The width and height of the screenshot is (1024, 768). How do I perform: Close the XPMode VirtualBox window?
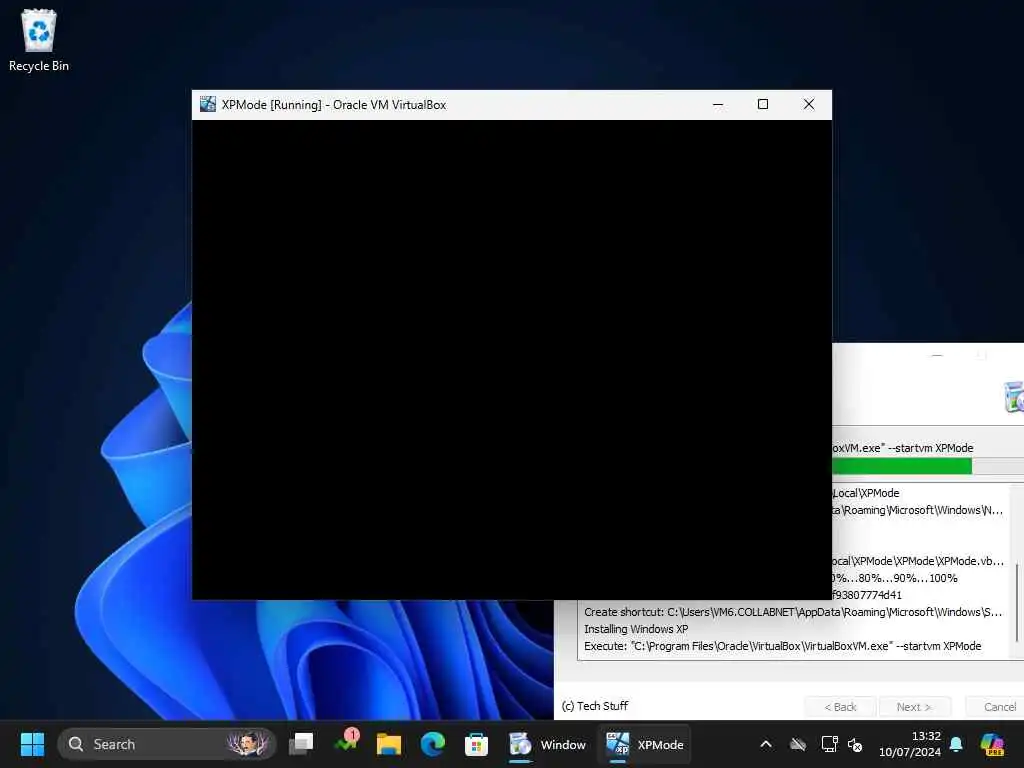pyautogui.click(x=808, y=104)
